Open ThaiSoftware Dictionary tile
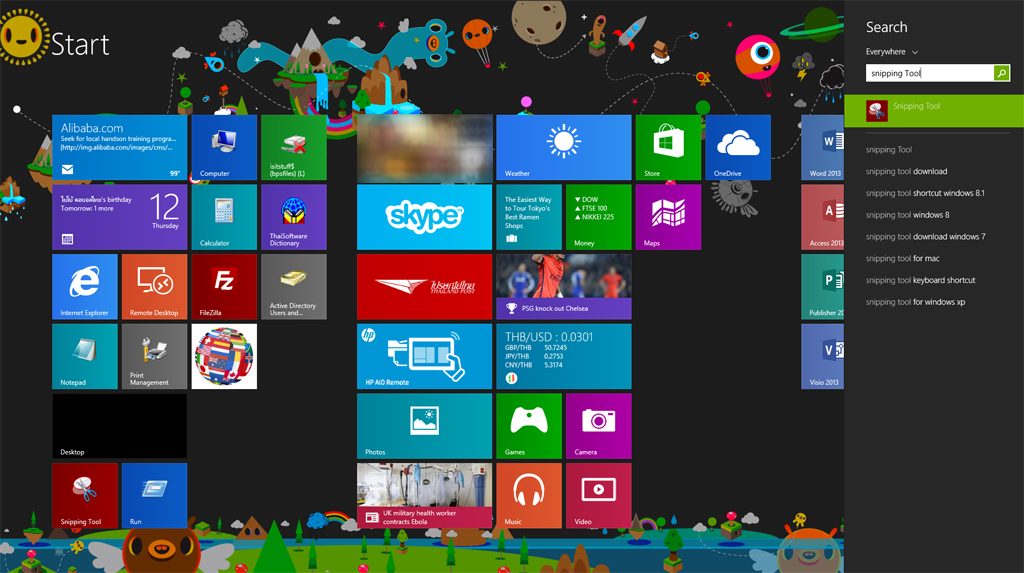 coord(294,217)
